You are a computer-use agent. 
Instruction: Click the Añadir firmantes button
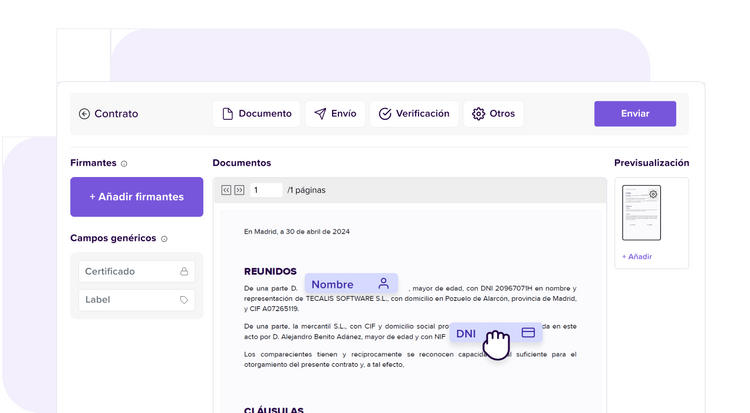136,197
